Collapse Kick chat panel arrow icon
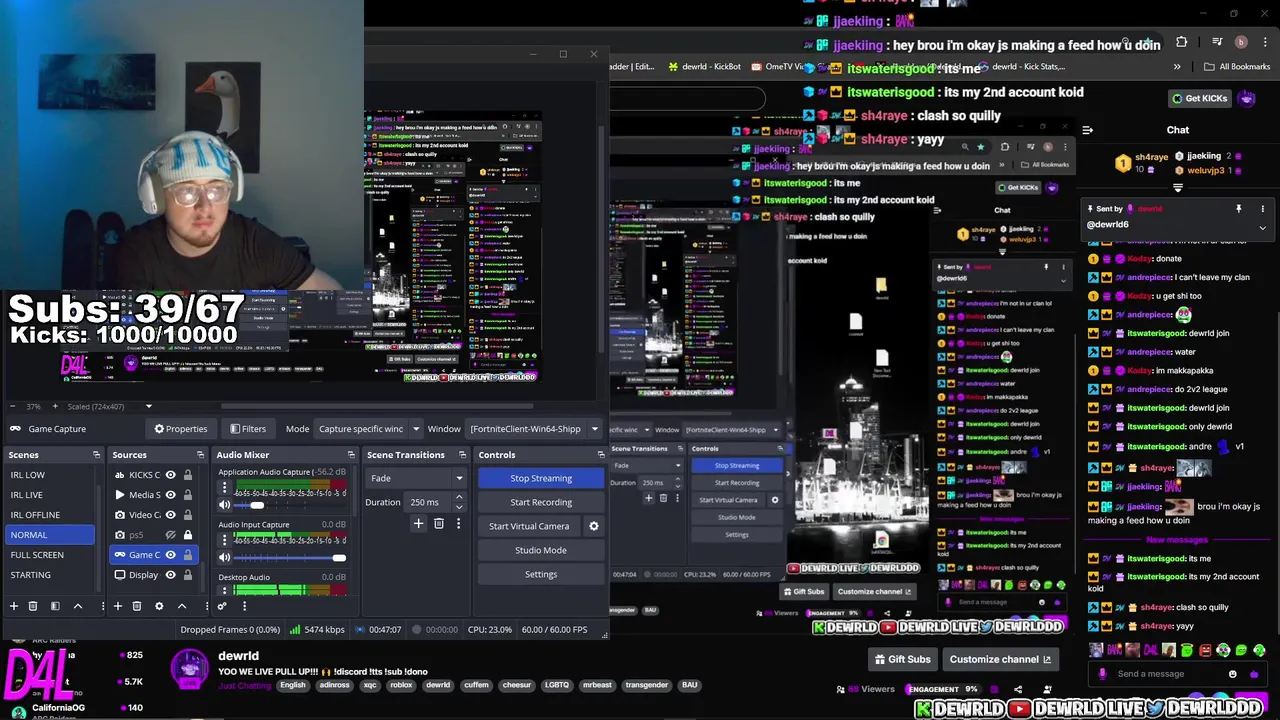This screenshot has height=720, width=1280. click(x=1087, y=130)
